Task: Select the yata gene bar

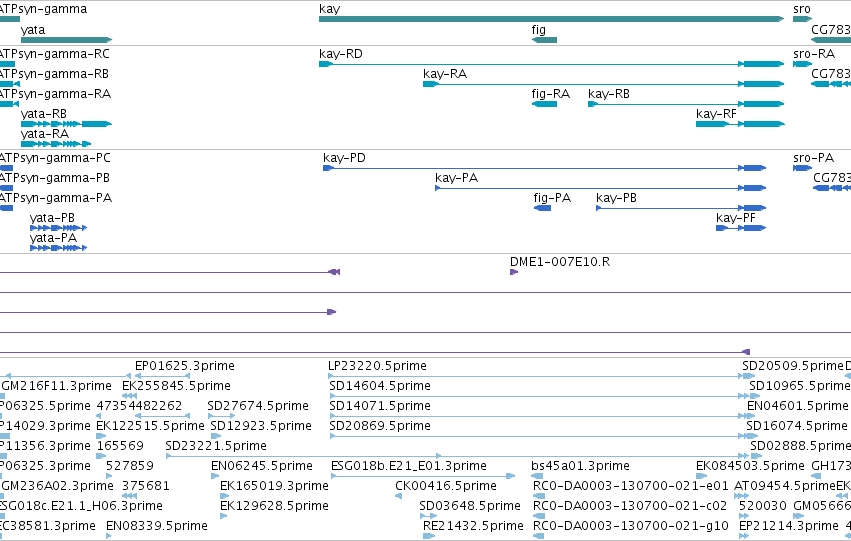Action: (66, 40)
